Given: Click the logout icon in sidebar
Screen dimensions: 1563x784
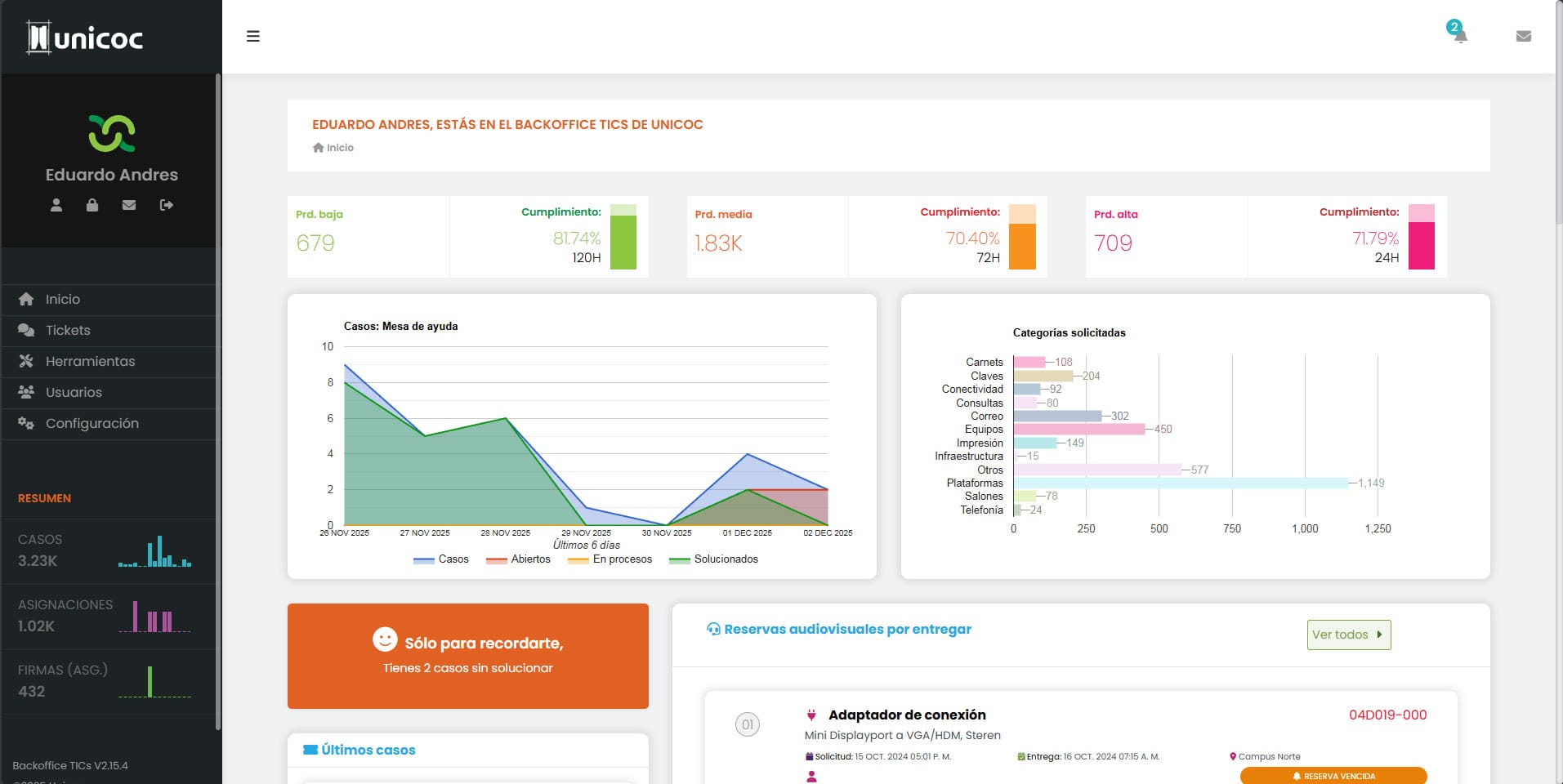Looking at the screenshot, I should (x=167, y=205).
